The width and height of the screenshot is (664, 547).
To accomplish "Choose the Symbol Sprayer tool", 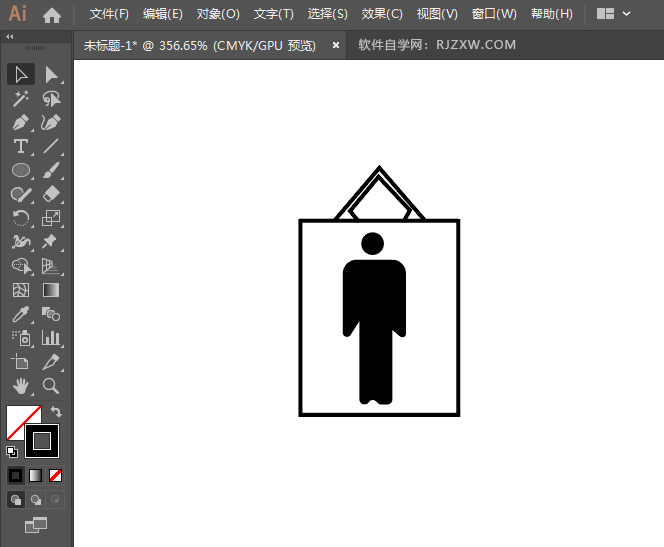I will [21, 338].
